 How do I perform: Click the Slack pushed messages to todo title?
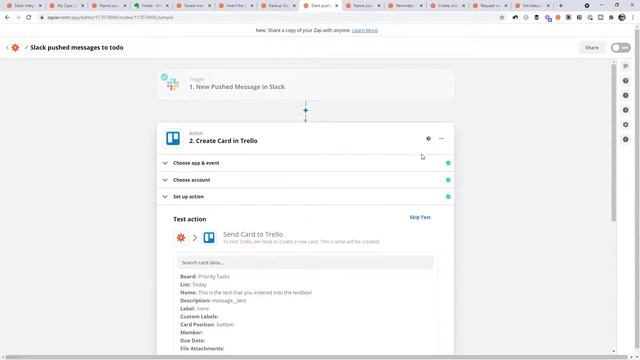click(77, 47)
